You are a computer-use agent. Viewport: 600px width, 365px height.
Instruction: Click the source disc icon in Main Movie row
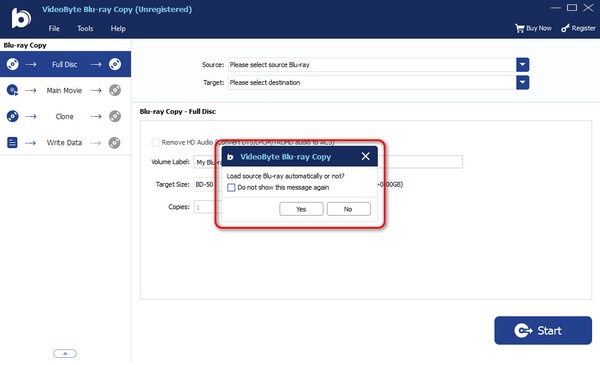click(x=13, y=90)
